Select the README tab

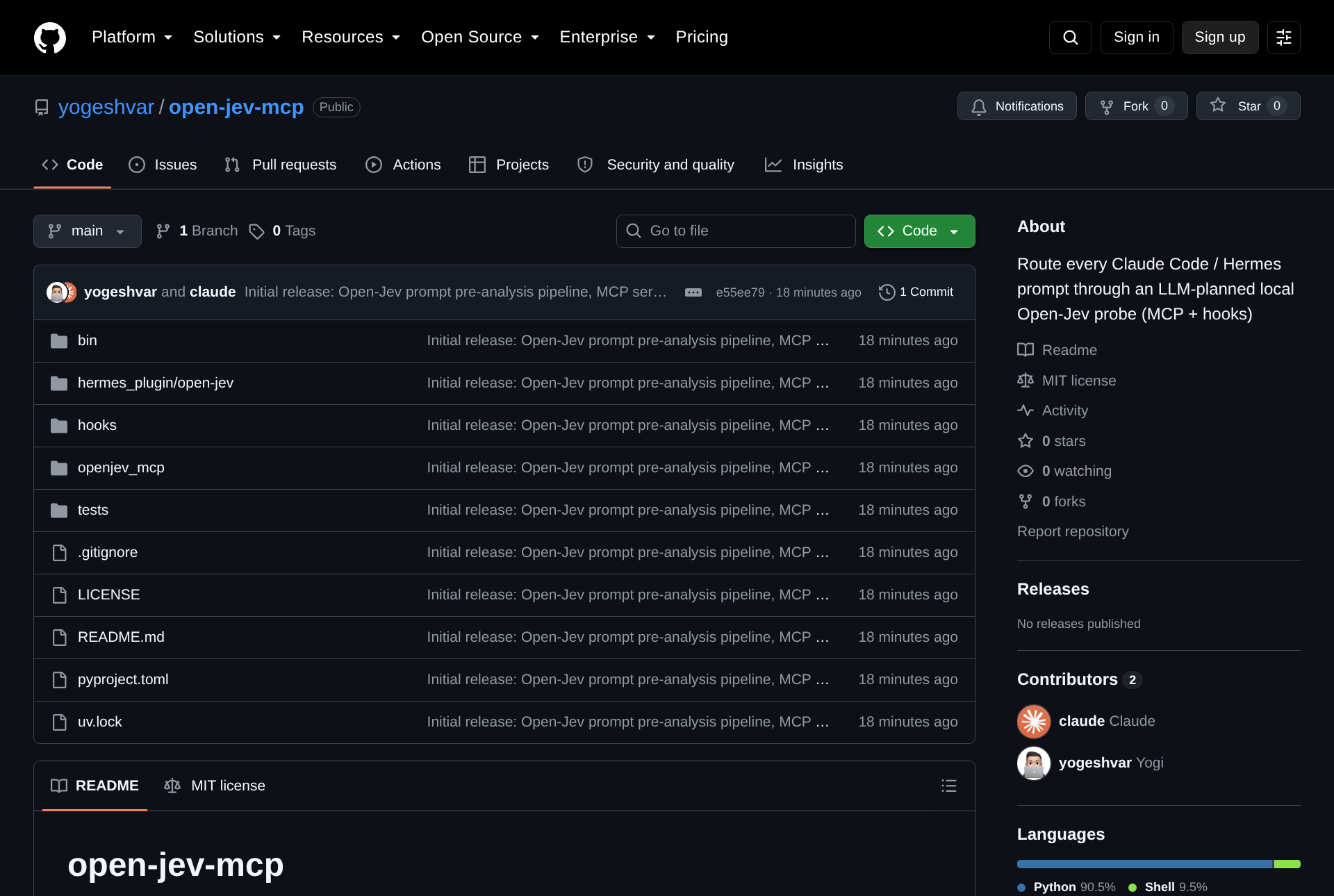[94, 786]
